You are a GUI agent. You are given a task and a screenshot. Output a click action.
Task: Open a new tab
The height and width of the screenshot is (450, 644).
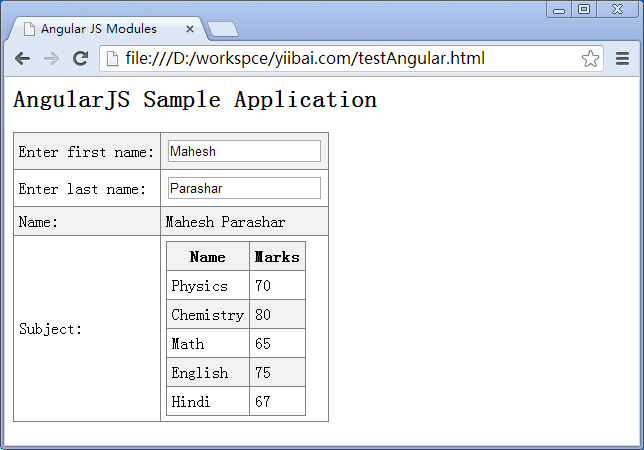point(222,29)
